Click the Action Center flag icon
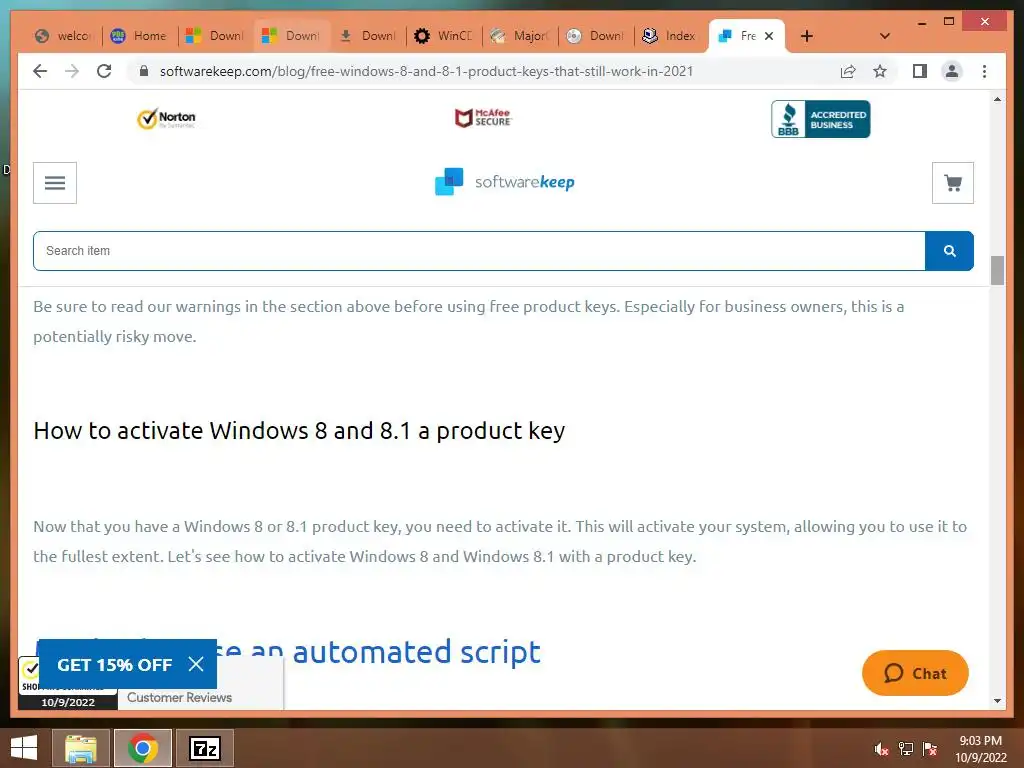This screenshot has height=768, width=1024. point(929,749)
